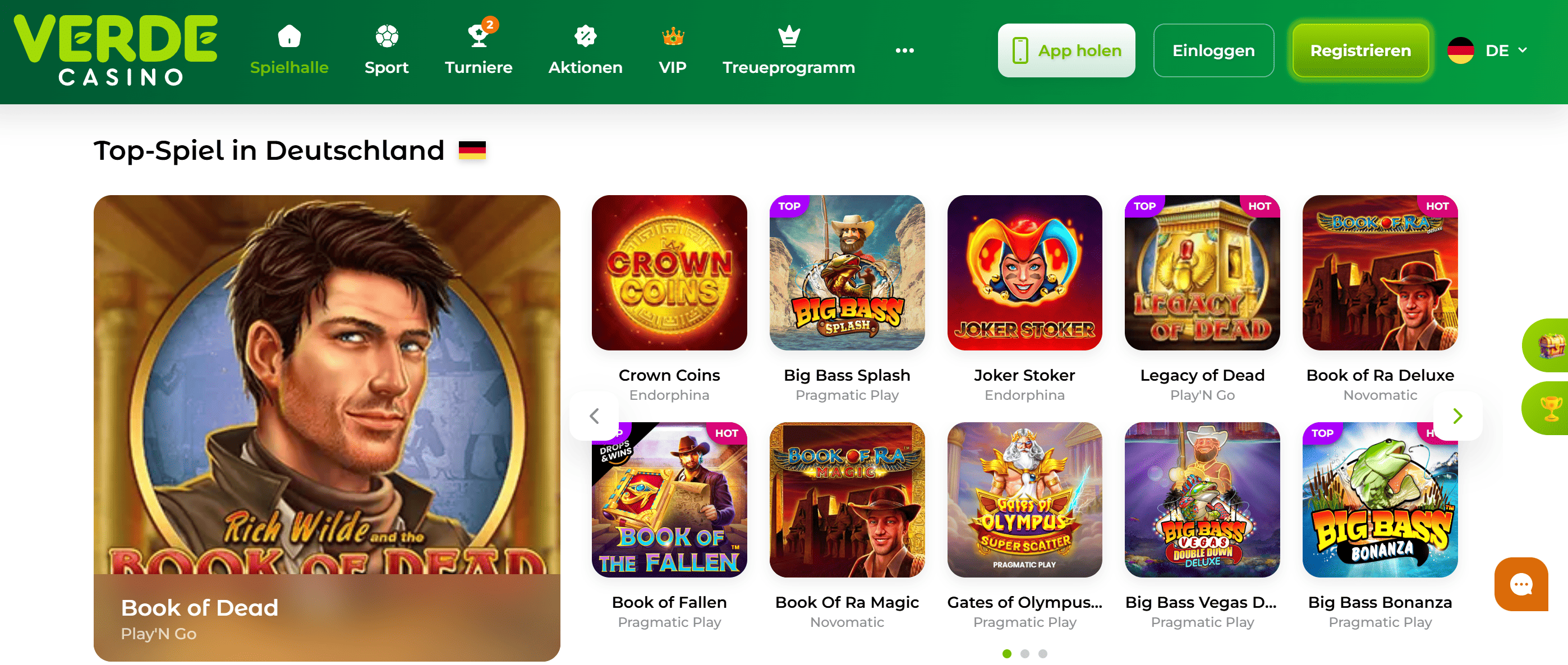Select the third carousel page dot
The width and height of the screenshot is (1568, 665).
click(1043, 653)
